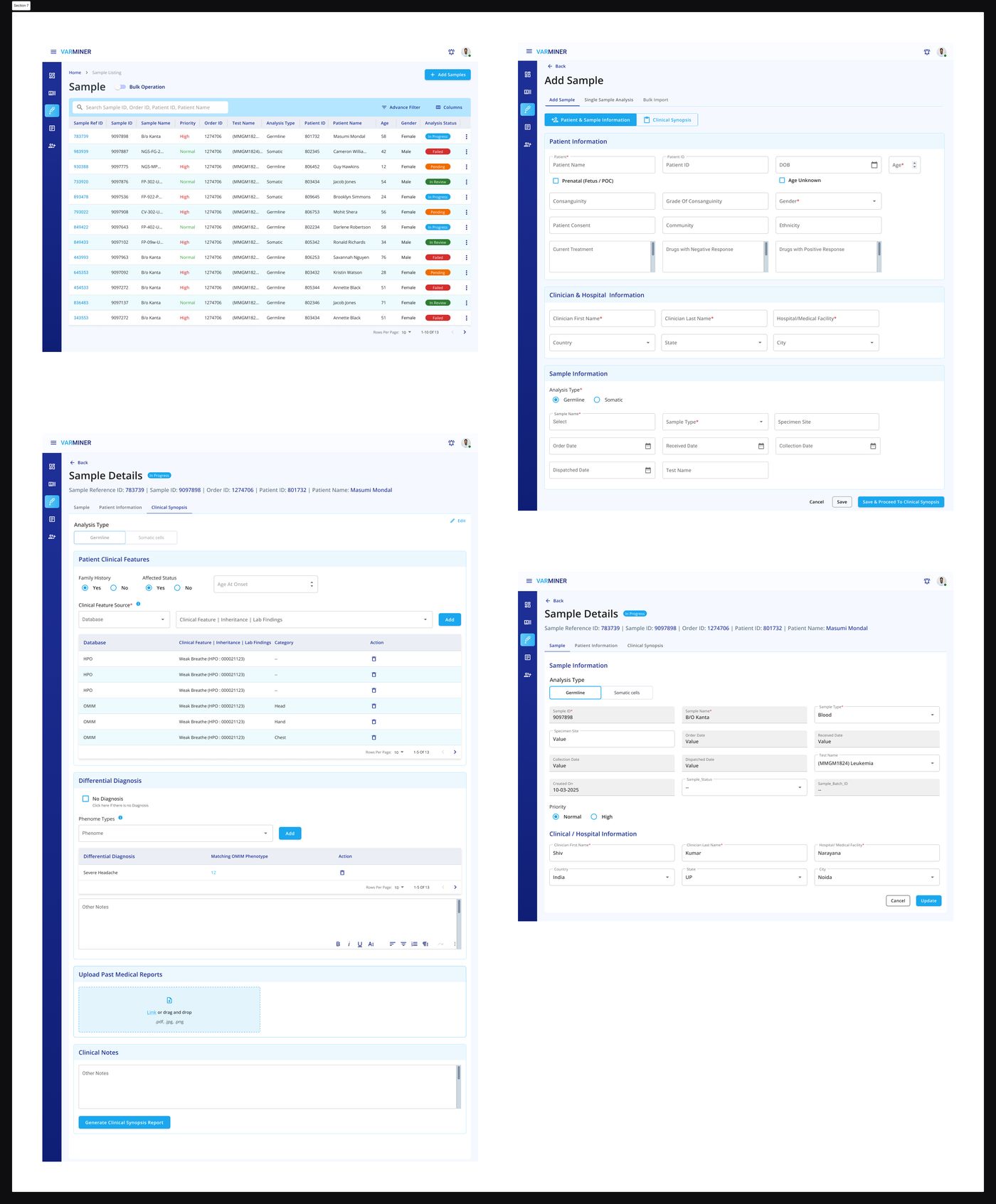The height and width of the screenshot is (1204, 996).
Task: Click reports sidebar icon on Clinical Synopsis screen
Action: click(x=52, y=519)
